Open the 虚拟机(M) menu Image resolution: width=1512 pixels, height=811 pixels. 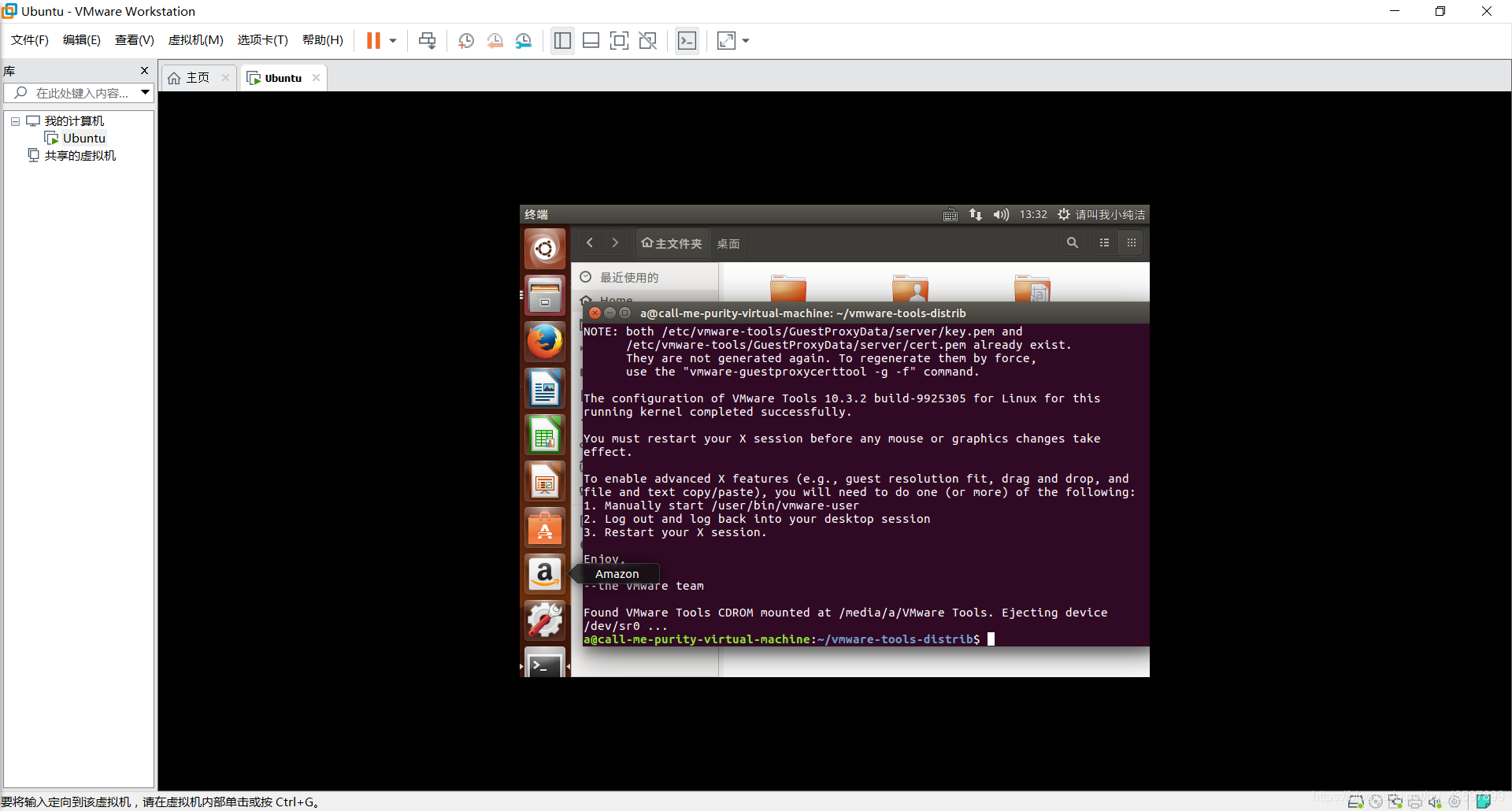[196, 40]
